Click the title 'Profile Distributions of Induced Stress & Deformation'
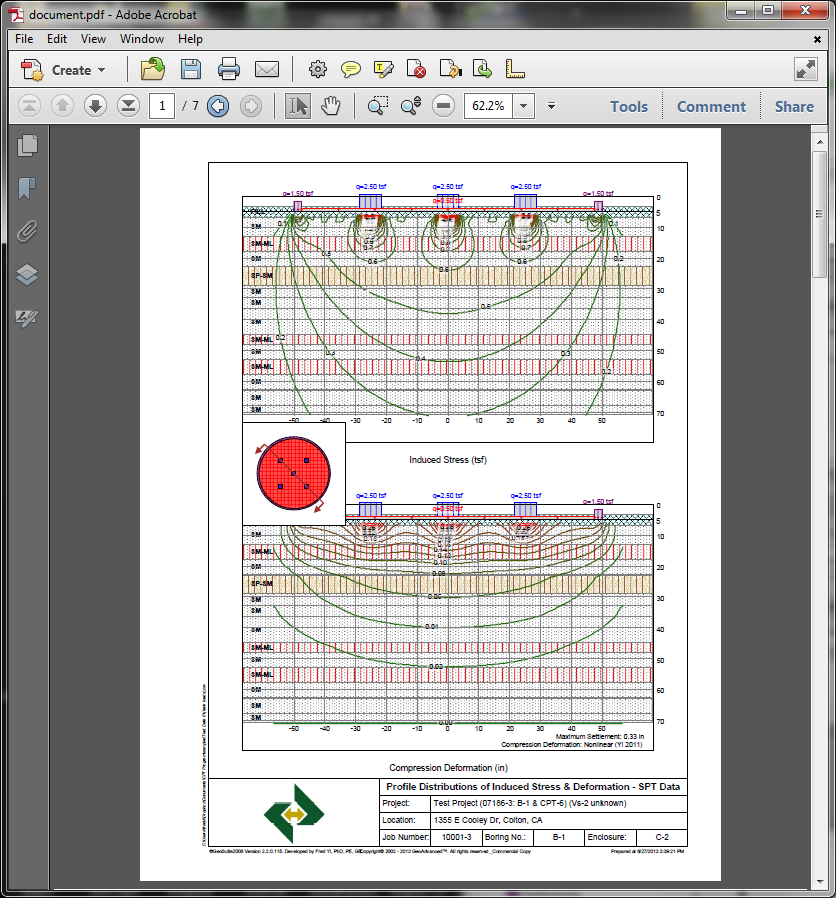Screen dimensions: 836x898 coord(508,787)
